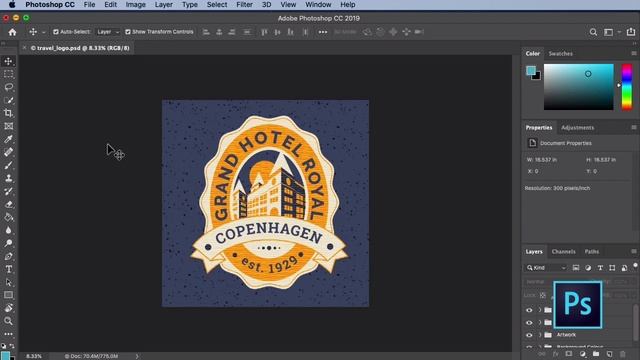Viewport: 640px width, 360px height.
Task: Open the Move tool preset picker arrow
Action: pyautogui.click(x=44, y=32)
